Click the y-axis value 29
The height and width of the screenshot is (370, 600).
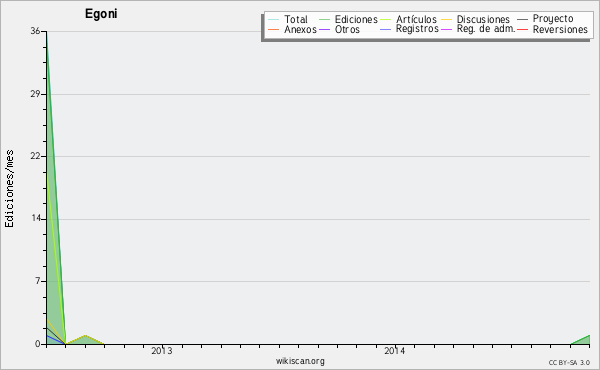tap(35, 94)
